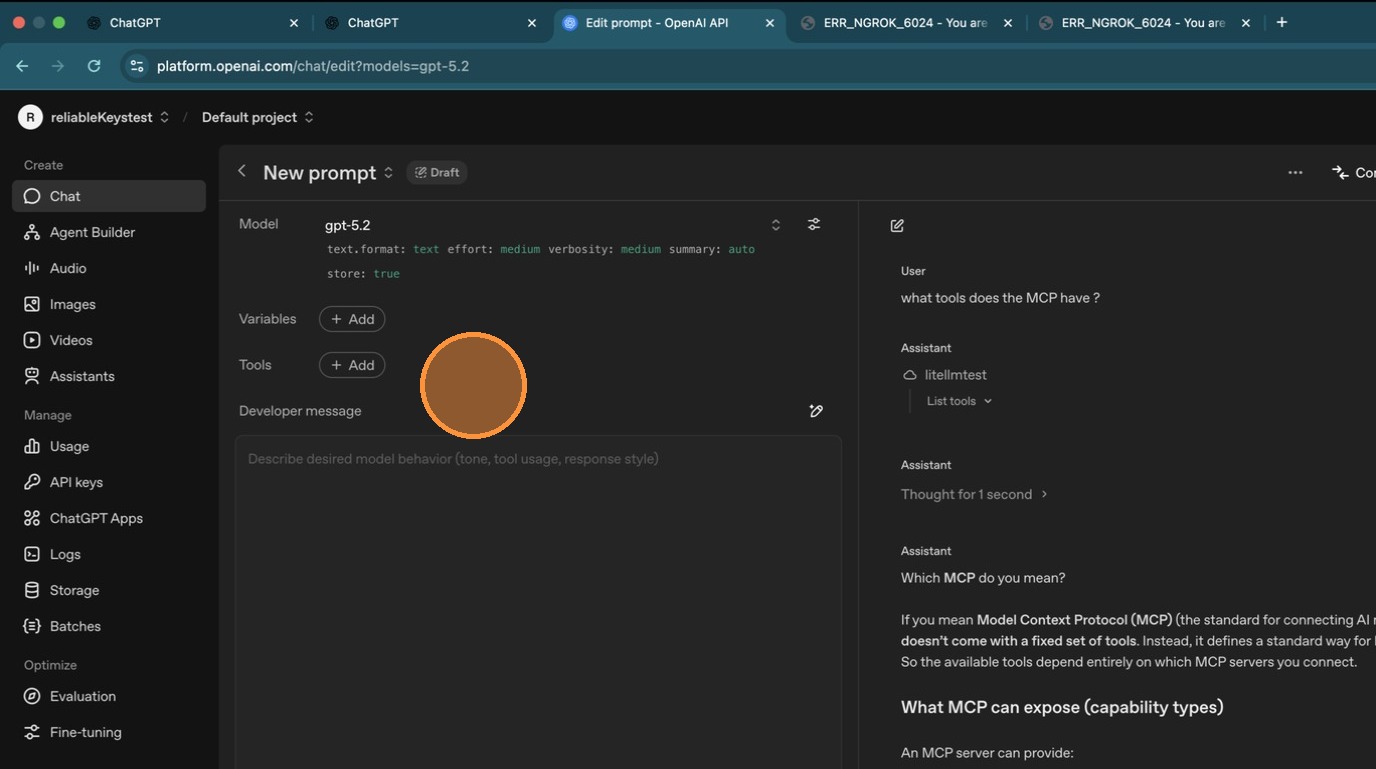1376x769 pixels.
Task: Click heading 'What MCP can expose'
Action: click(x=1062, y=707)
